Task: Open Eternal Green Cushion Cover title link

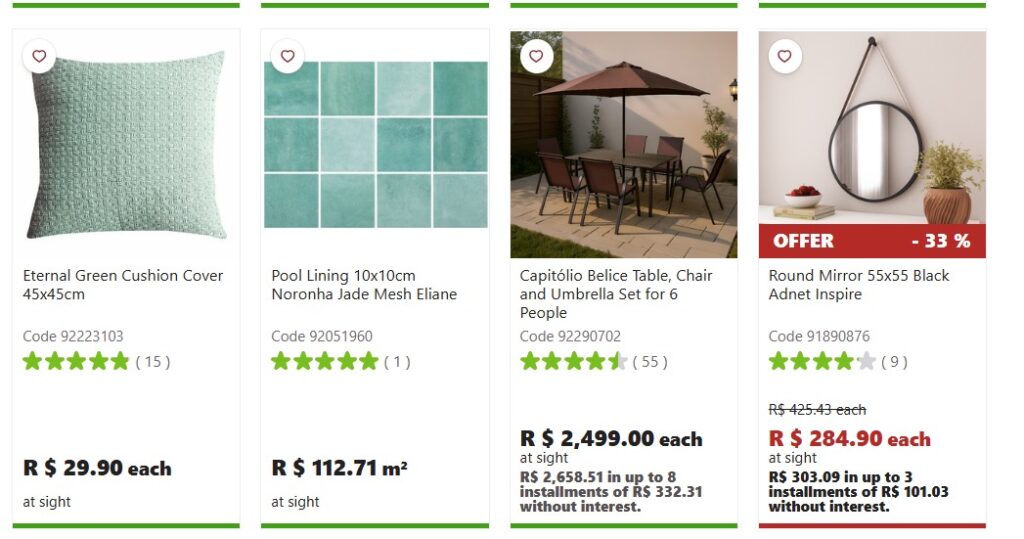Action: (x=123, y=285)
